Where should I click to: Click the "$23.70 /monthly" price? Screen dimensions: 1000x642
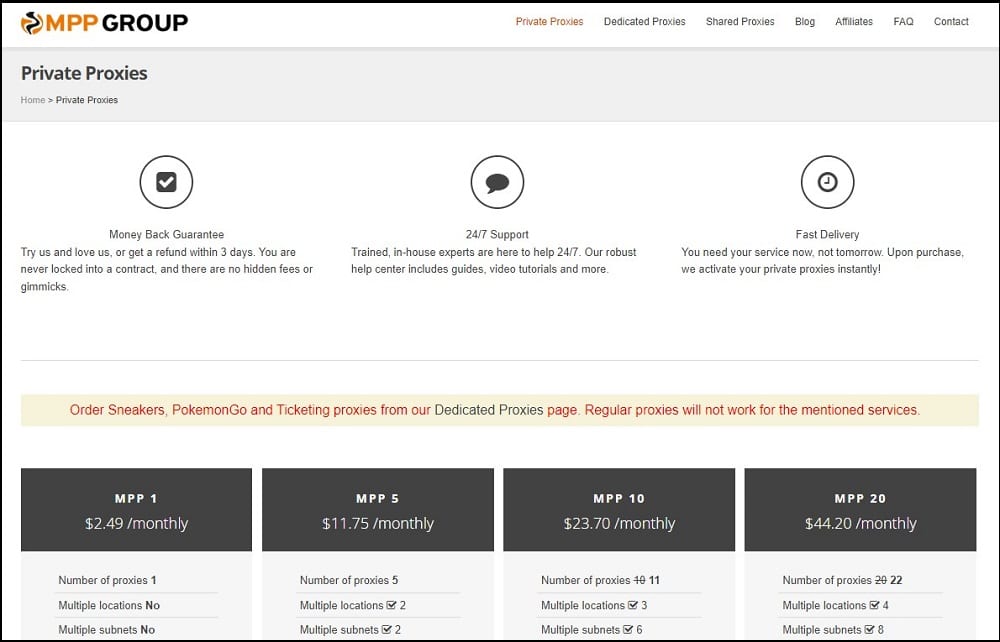coord(619,523)
